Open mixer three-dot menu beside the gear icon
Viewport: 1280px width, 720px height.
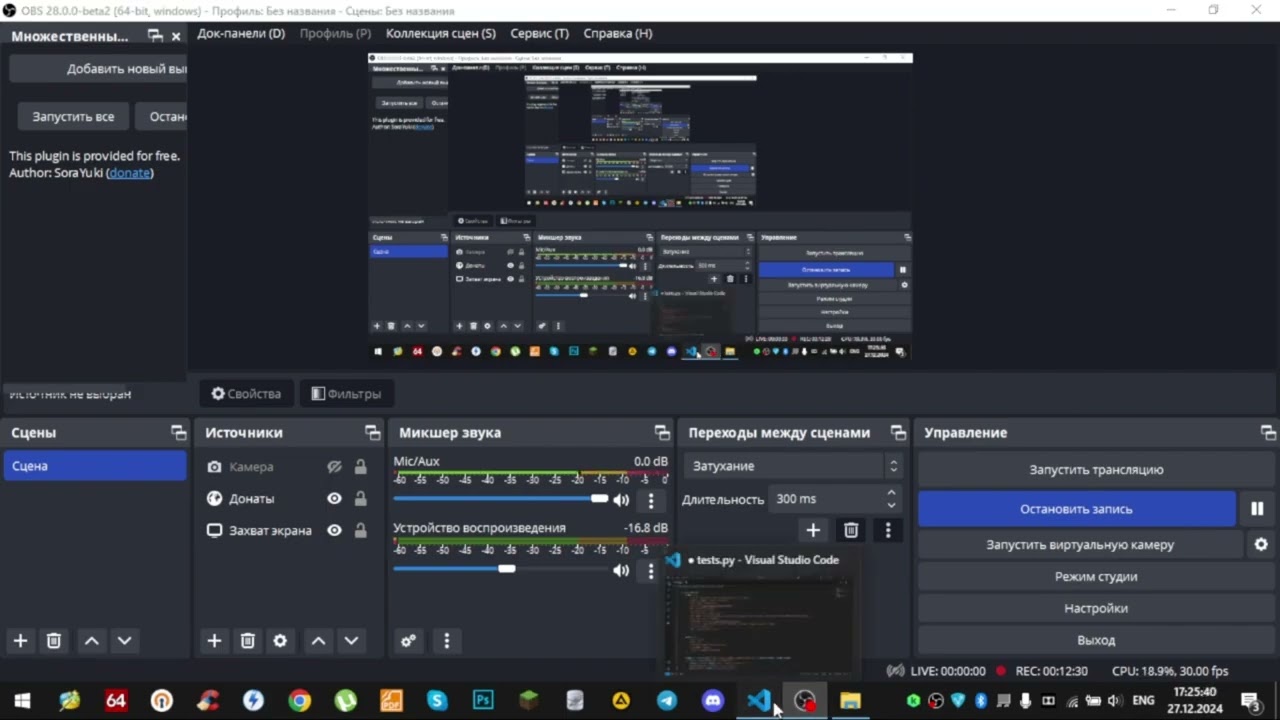[446, 641]
